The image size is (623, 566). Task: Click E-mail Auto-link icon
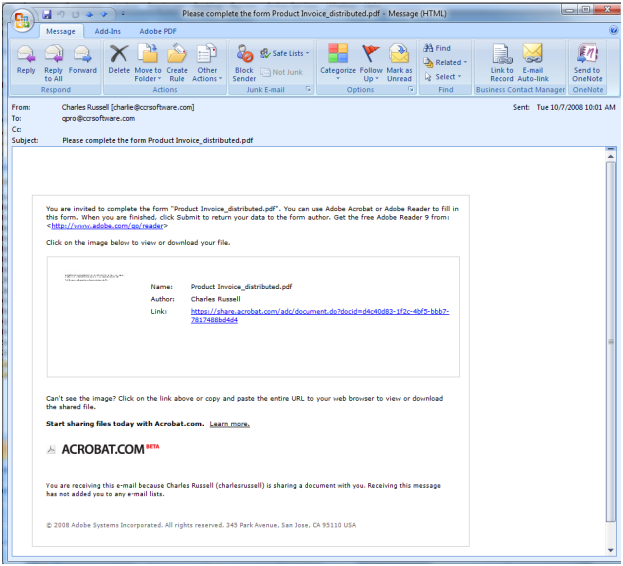point(533,63)
